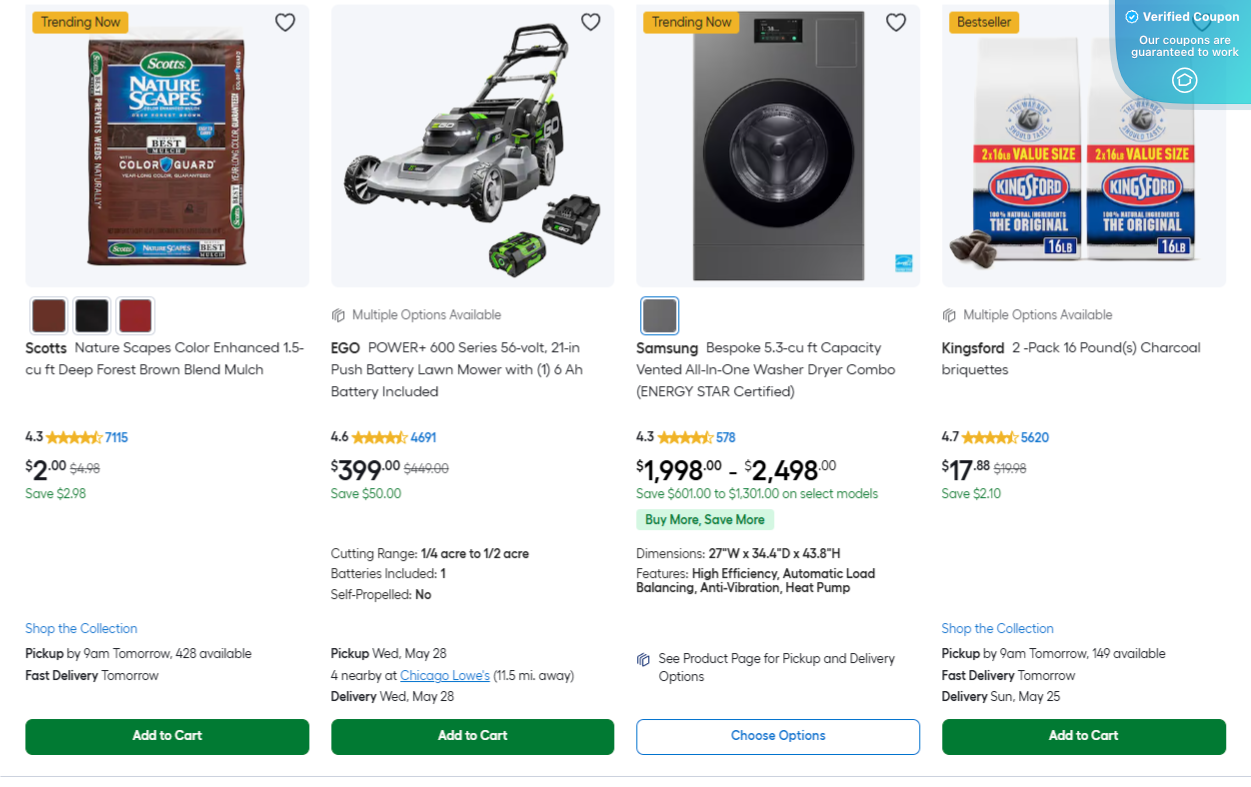Click the verified checkmark icon on coupon banner
Image resolution: width=1251 pixels, height=787 pixels.
[x=1132, y=16]
